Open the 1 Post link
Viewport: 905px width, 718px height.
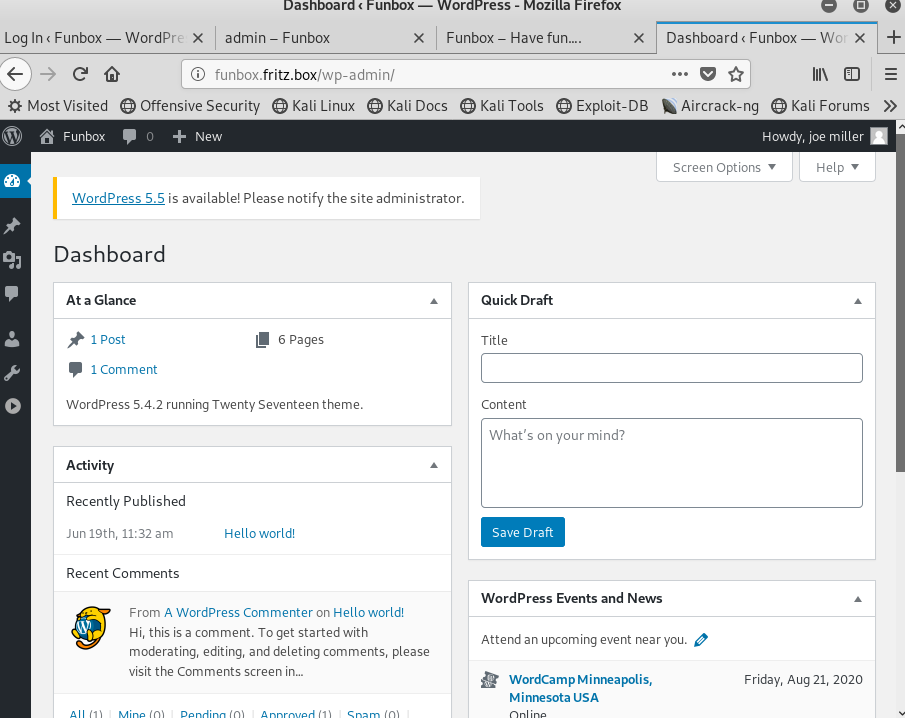[x=107, y=339]
